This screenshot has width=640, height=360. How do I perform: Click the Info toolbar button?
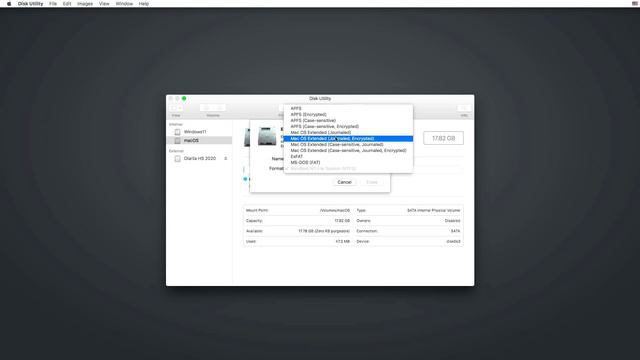click(464, 108)
